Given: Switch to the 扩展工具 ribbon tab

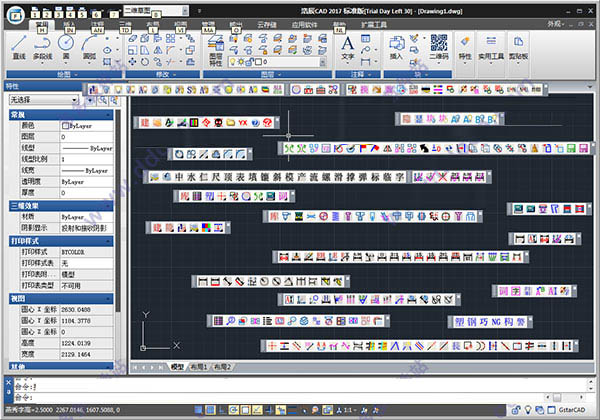Looking at the screenshot, I should click(374, 25).
